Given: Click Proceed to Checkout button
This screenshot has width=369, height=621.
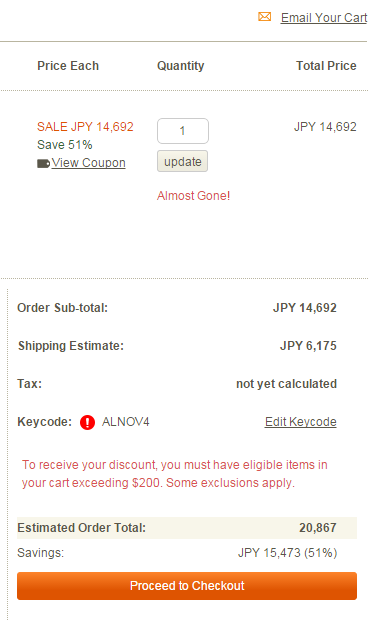Looking at the screenshot, I should [x=187, y=586].
